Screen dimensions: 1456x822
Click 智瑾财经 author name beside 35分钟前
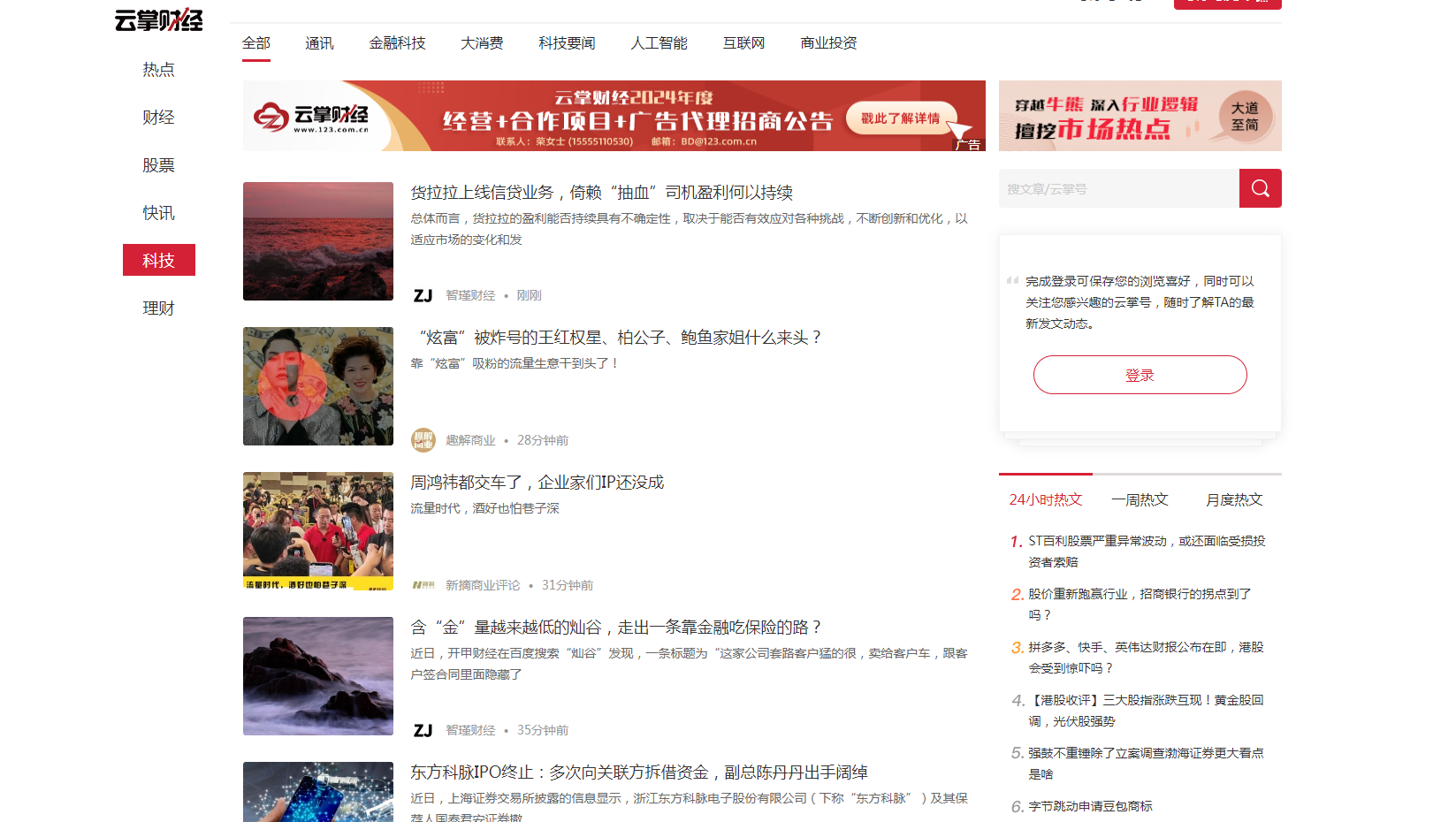pyautogui.click(x=470, y=730)
